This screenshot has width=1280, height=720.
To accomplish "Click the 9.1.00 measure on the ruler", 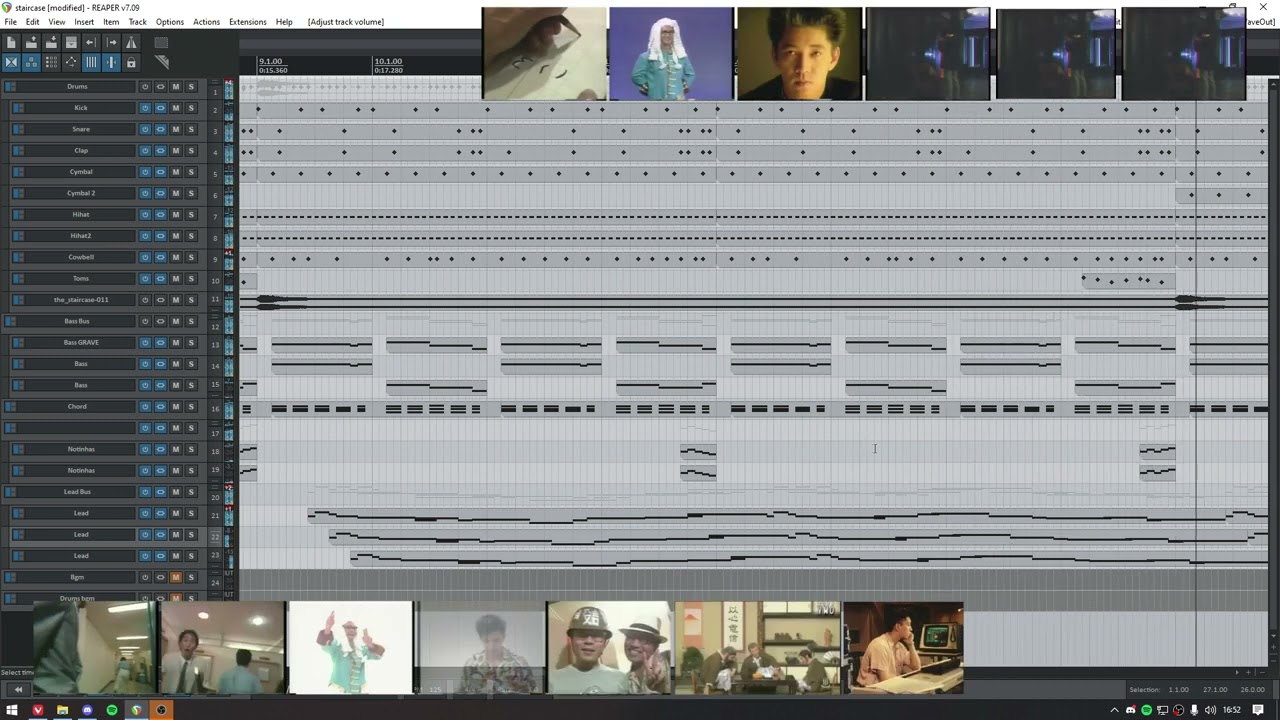I will 270,62.
